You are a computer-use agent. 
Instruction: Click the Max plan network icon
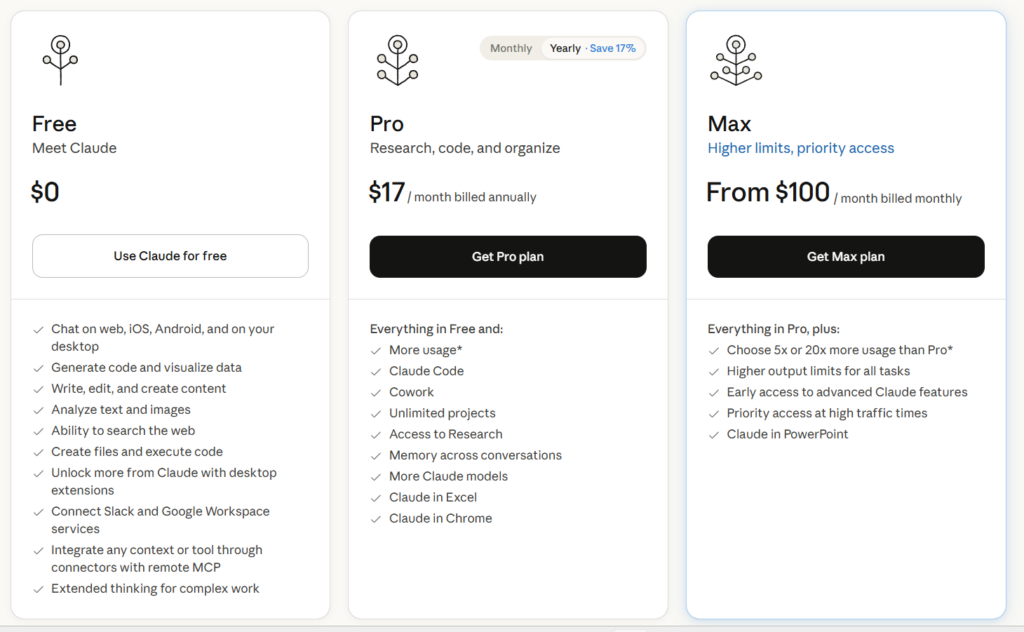point(735,60)
